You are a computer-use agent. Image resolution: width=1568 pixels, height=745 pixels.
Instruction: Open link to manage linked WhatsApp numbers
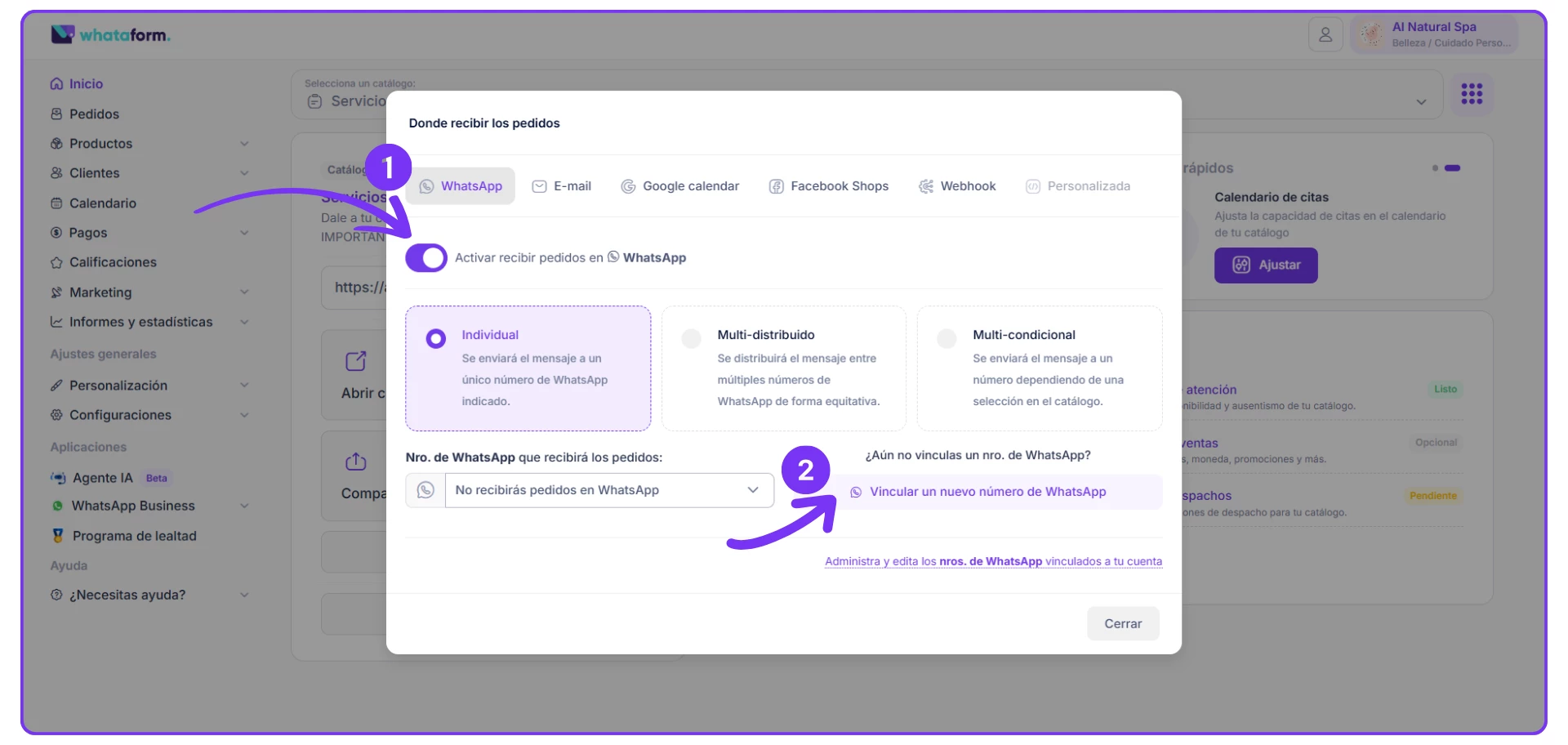pyautogui.click(x=992, y=561)
